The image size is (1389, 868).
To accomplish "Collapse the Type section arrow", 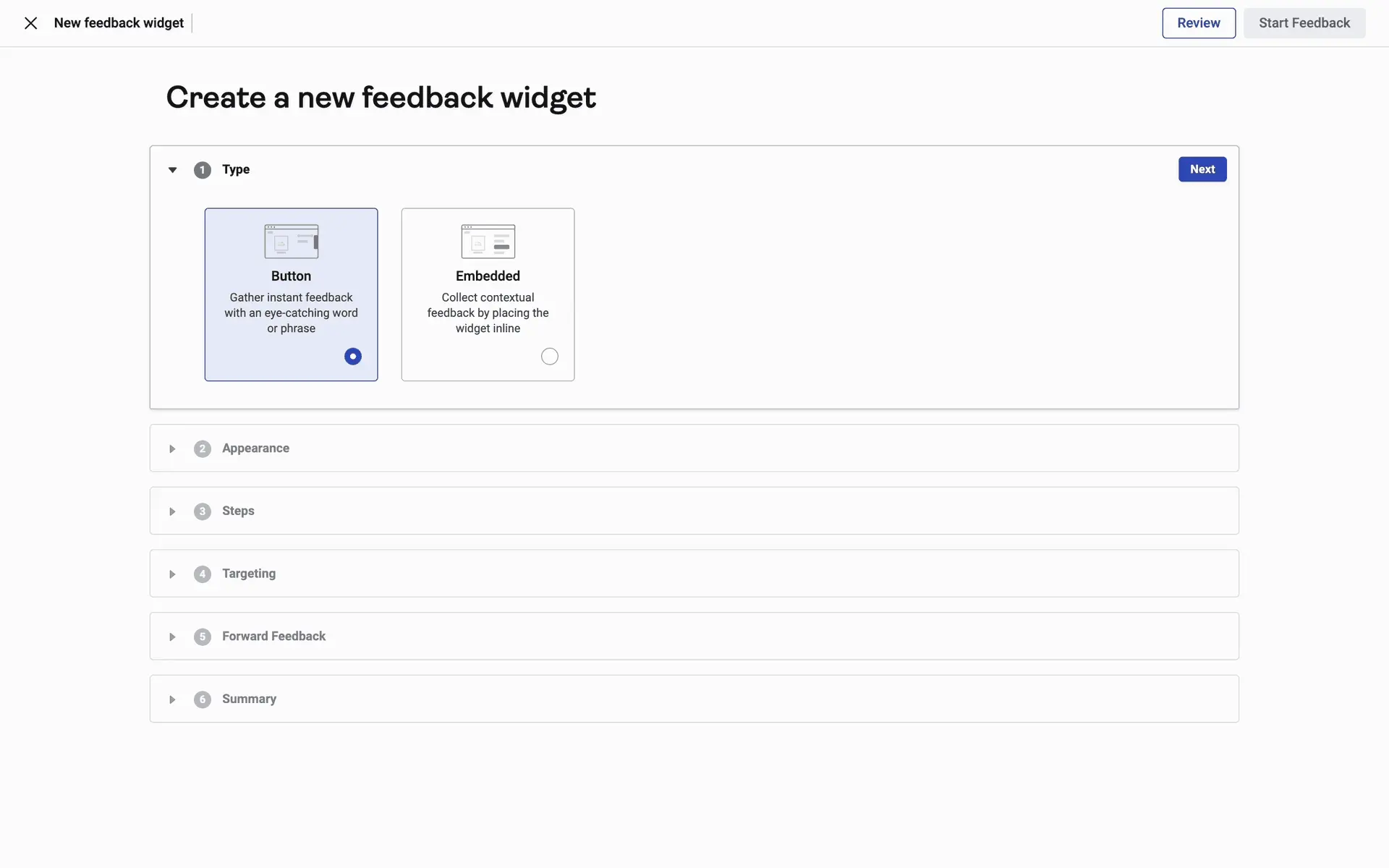I will (x=172, y=170).
